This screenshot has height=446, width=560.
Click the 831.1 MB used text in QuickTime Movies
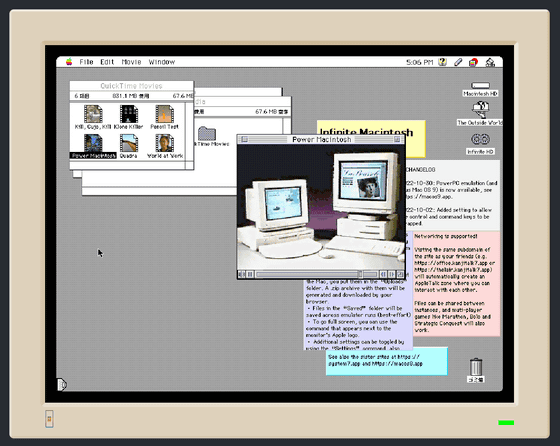(131, 96)
